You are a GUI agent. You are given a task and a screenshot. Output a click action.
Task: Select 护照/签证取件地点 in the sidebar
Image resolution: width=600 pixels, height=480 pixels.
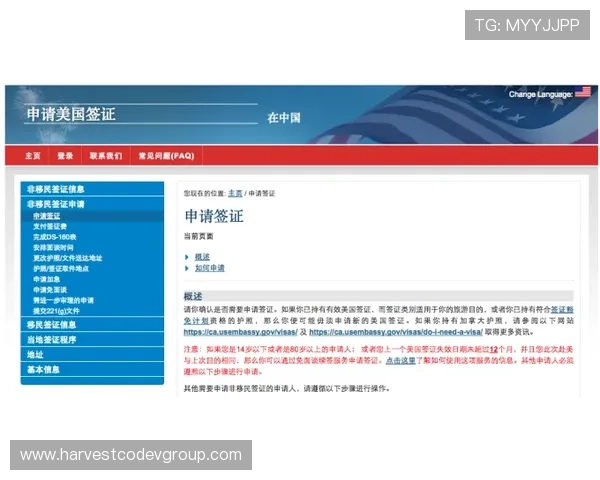pos(61,269)
